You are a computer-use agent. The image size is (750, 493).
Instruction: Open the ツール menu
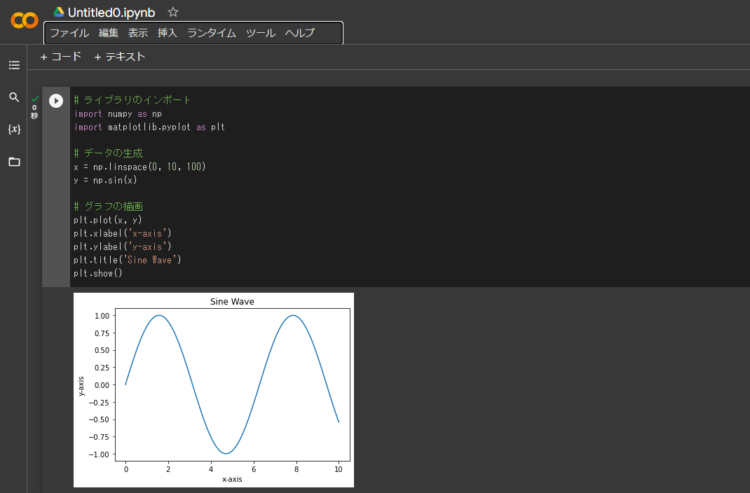261,33
